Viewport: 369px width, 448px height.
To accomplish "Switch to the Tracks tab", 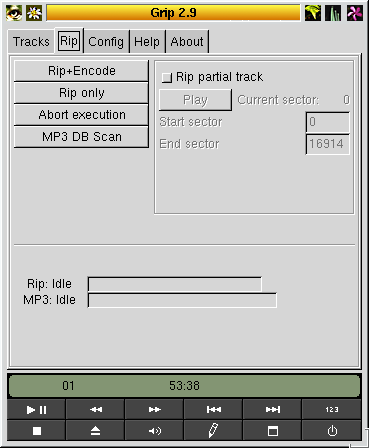I will pos(31,42).
